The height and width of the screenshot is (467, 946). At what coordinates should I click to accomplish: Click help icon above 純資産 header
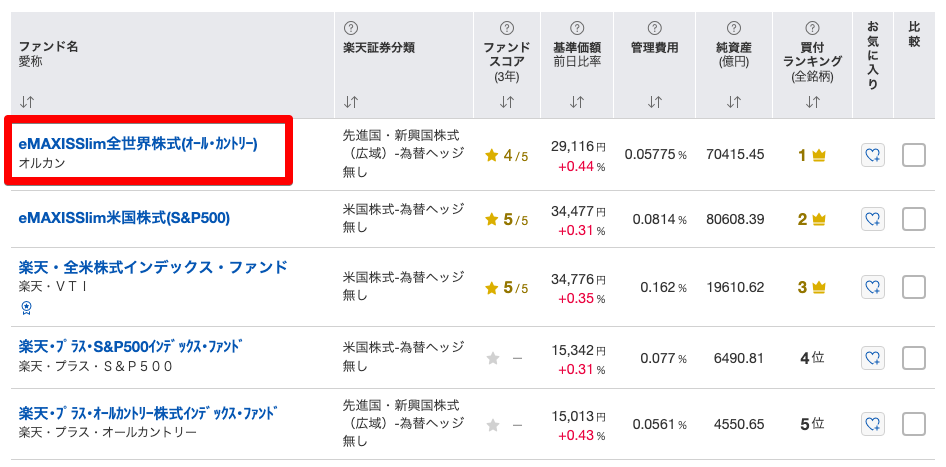[734, 28]
